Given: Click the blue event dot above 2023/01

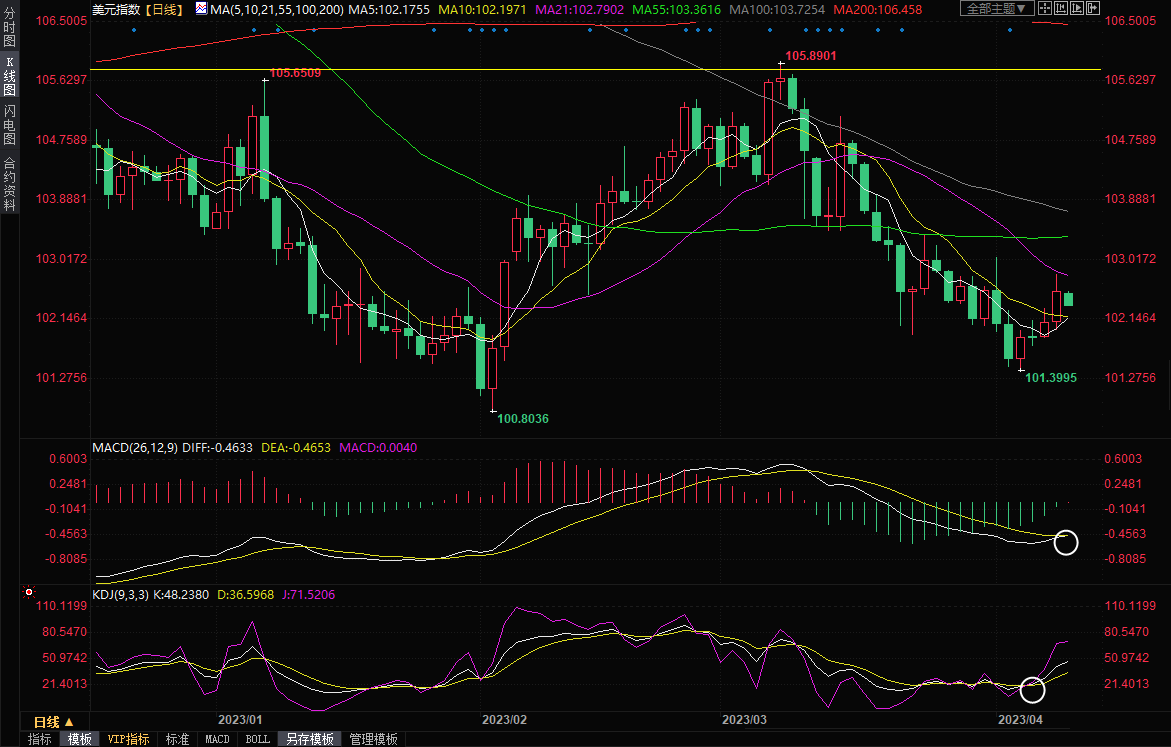Looking at the screenshot, I should [255, 29].
